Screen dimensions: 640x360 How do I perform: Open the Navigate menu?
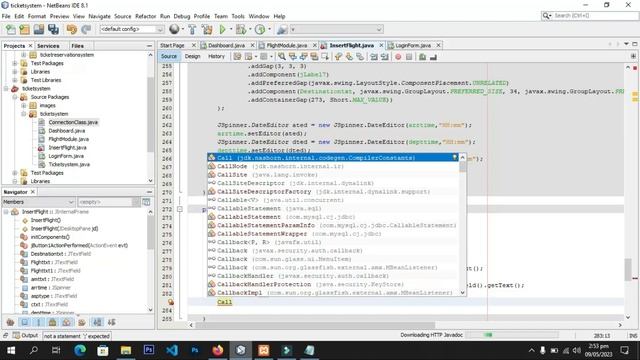point(100,16)
